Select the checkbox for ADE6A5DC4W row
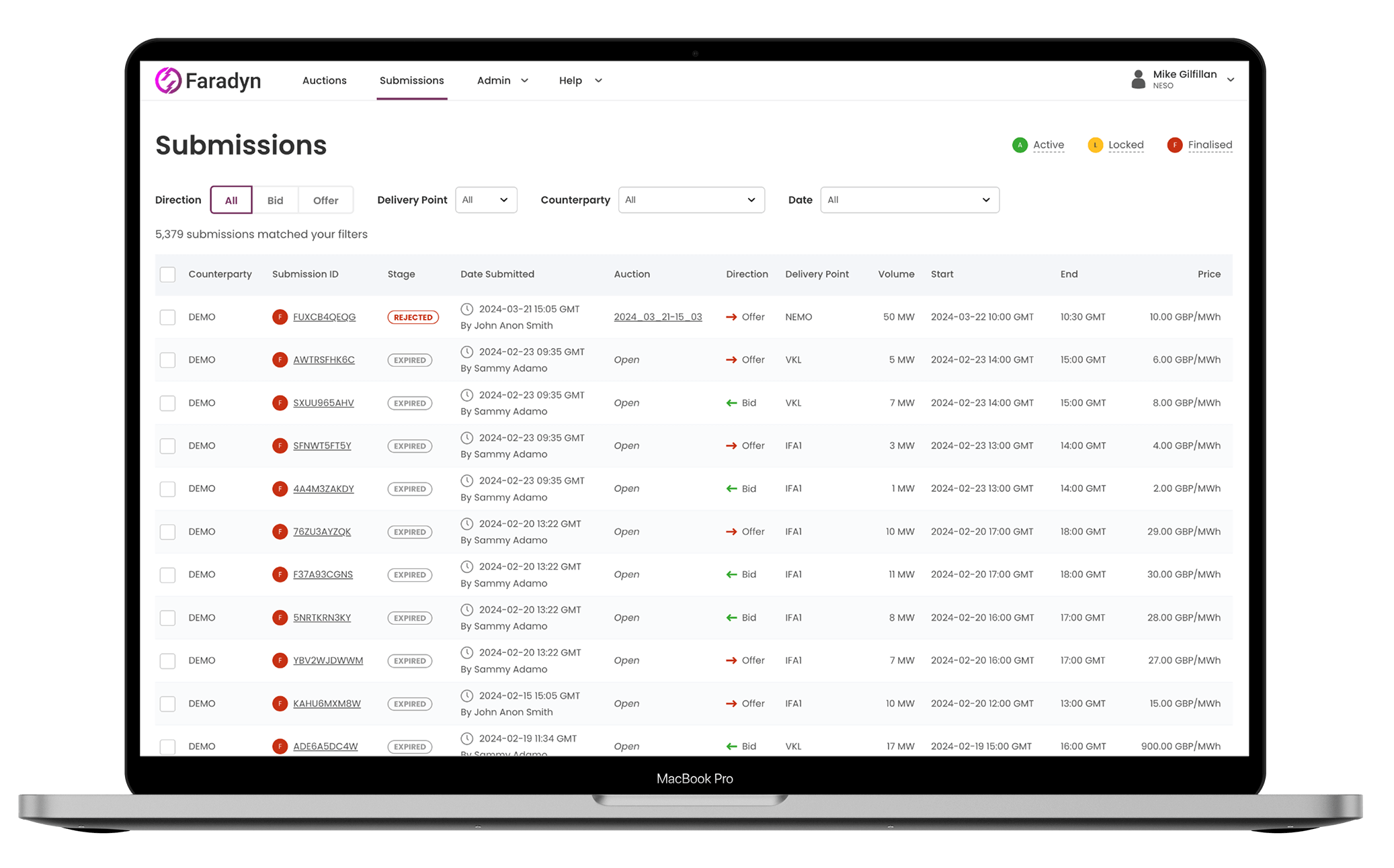 click(x=167, y=746)
